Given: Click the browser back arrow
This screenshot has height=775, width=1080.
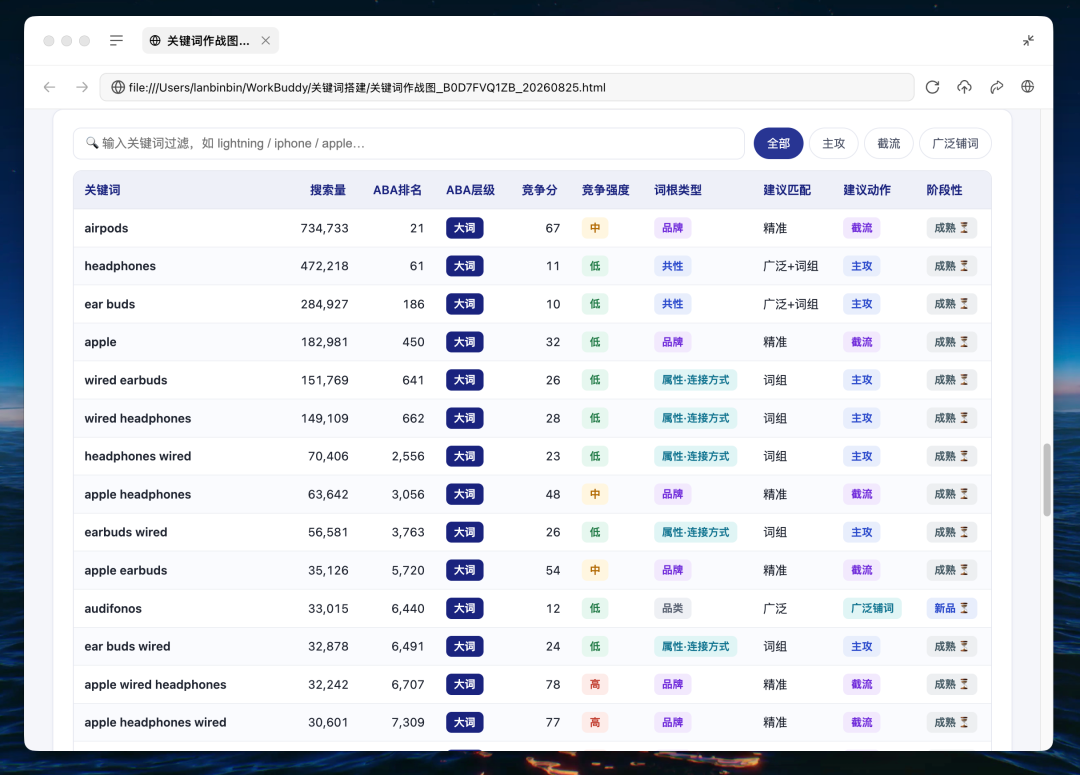Looking at the screenshot, I should (x=49, y=87).
